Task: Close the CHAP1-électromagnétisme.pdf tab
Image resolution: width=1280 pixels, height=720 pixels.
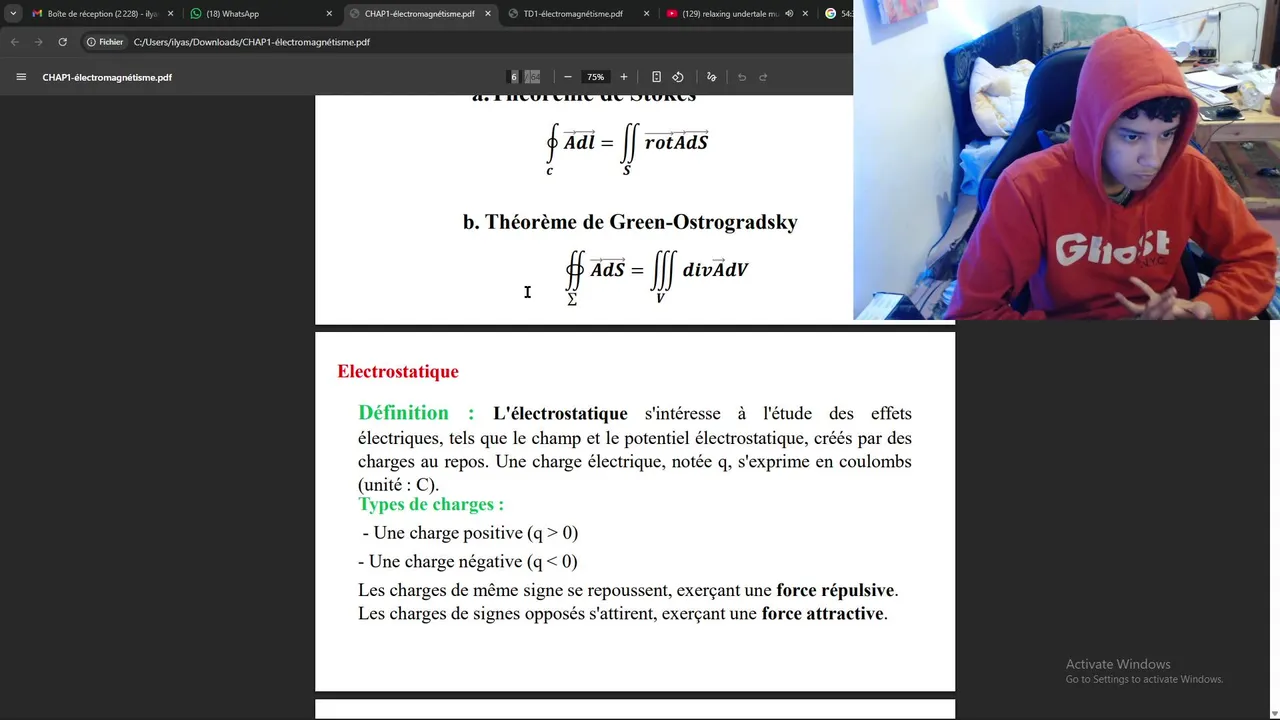Action: coord(488,14)
